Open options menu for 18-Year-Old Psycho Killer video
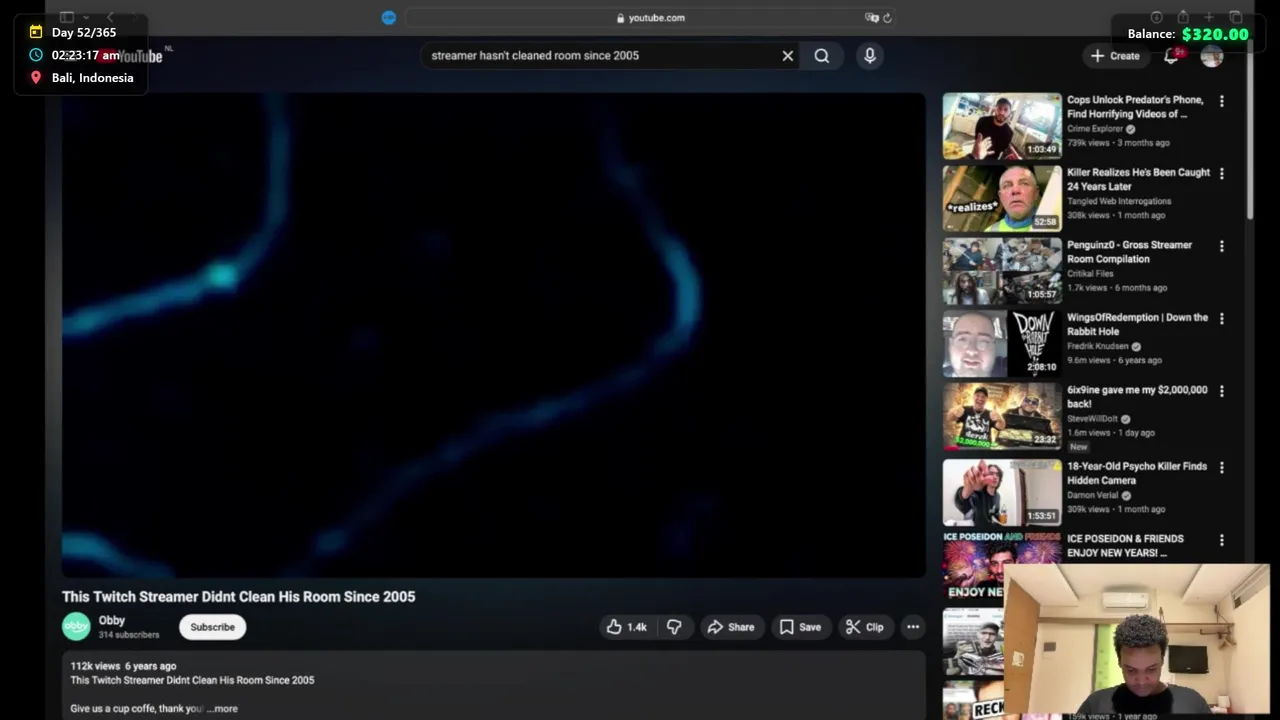1280x720 pixels. [x=1221, y=467]
